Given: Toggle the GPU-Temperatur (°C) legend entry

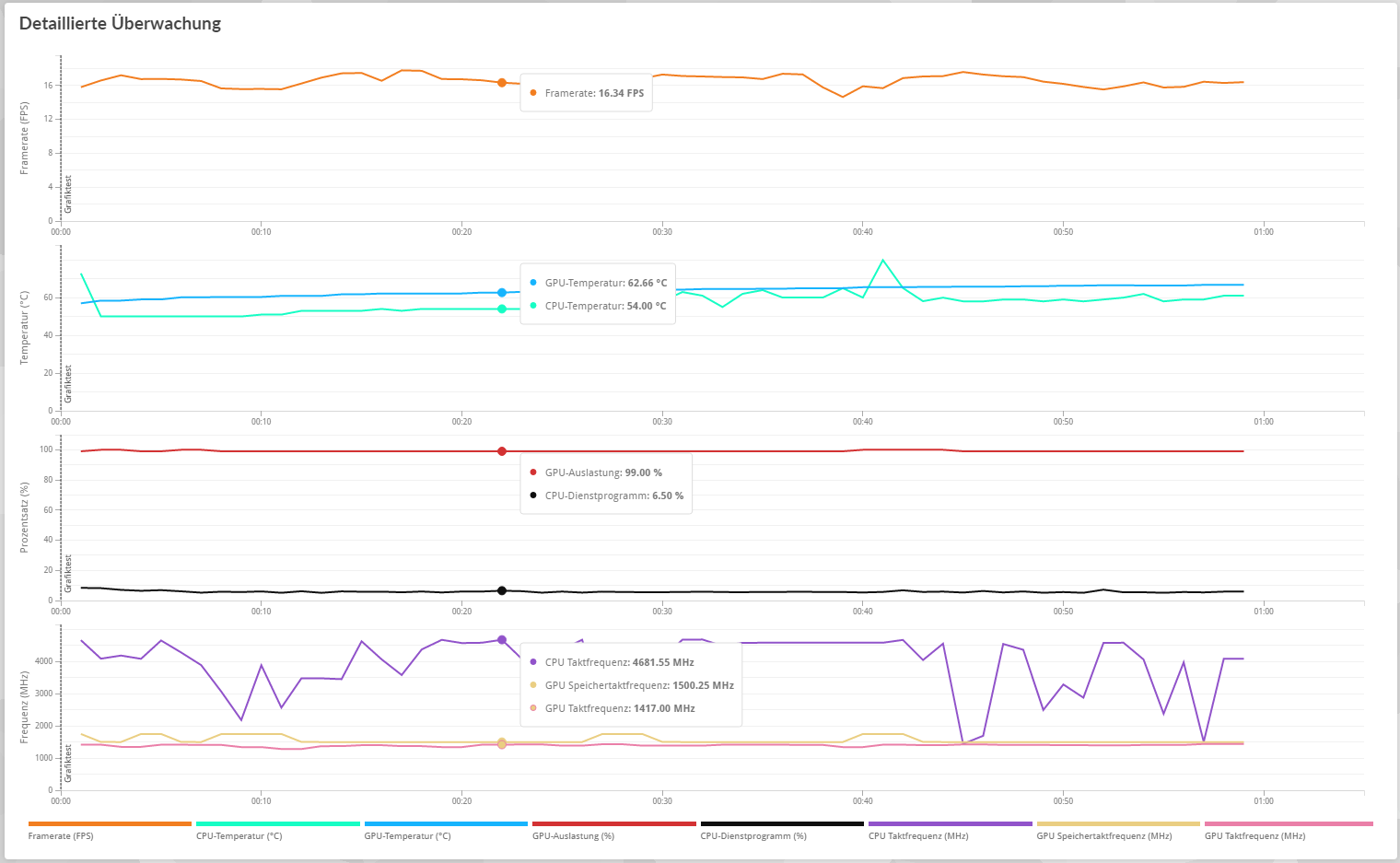Looking at the screenshot, I should (x=446, y=831).
